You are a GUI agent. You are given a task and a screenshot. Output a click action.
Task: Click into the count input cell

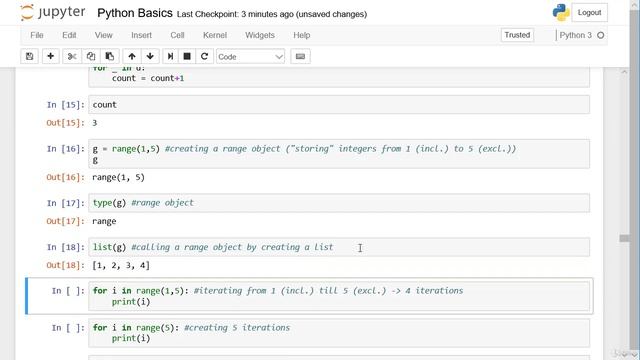(x=339, y=104)
